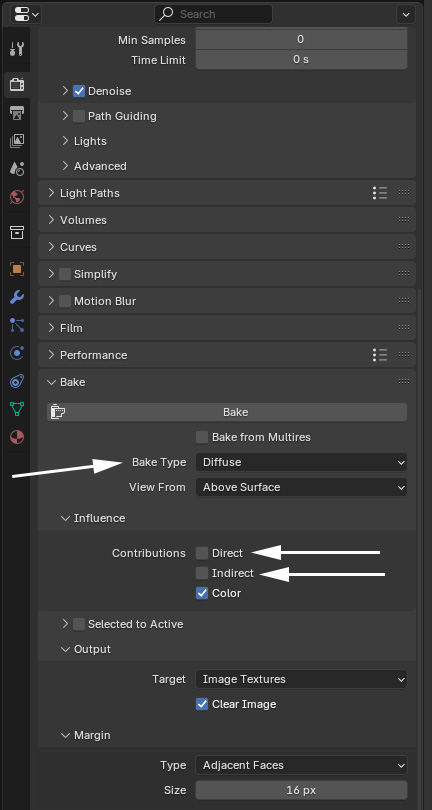Open Light Paths presets list icon
This screenshot has height=810, width=432.
(x=380, y=193)
